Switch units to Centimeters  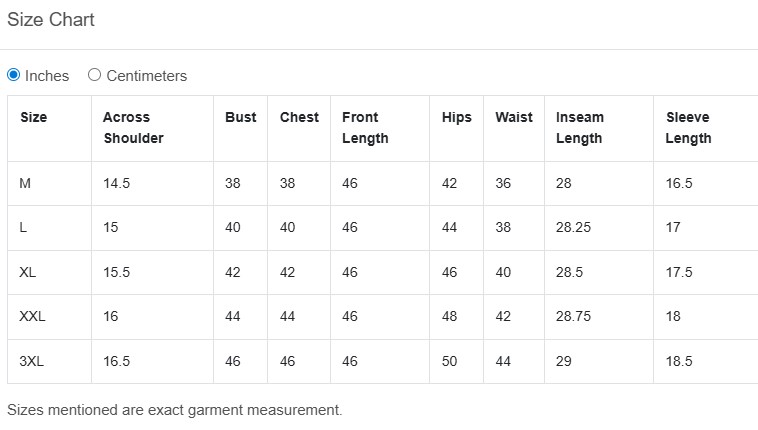[95, 75]
